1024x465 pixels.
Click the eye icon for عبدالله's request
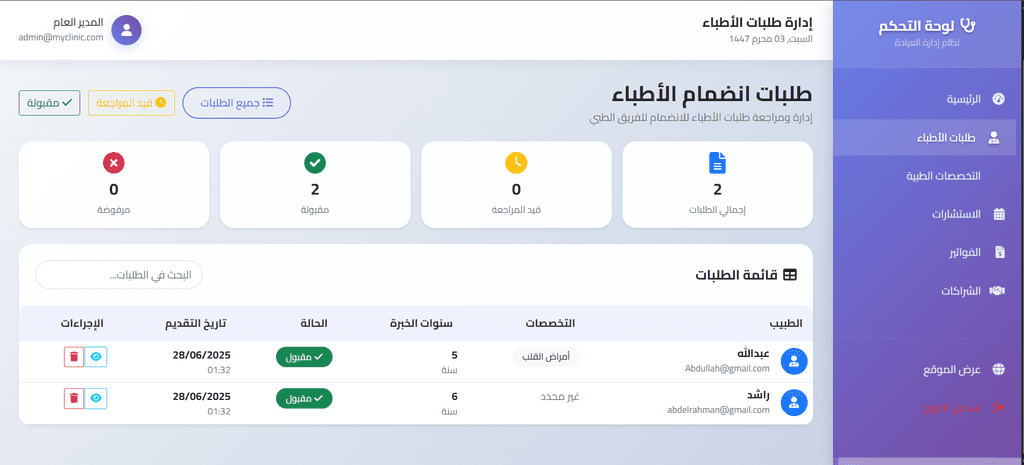click(96, 357)
